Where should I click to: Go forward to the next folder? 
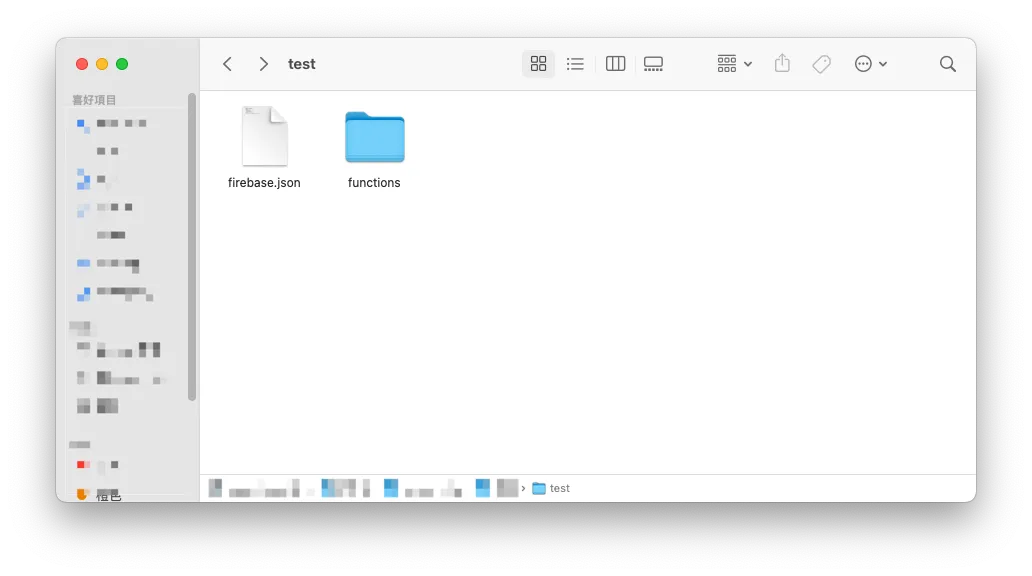263,64
